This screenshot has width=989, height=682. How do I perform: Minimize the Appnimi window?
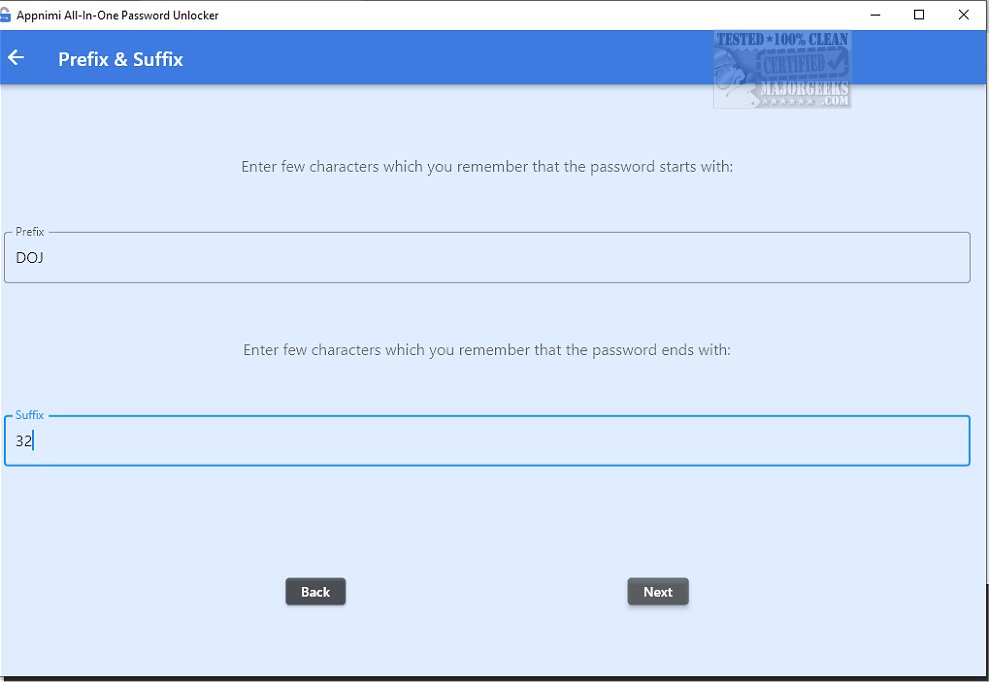coord(875,15)
